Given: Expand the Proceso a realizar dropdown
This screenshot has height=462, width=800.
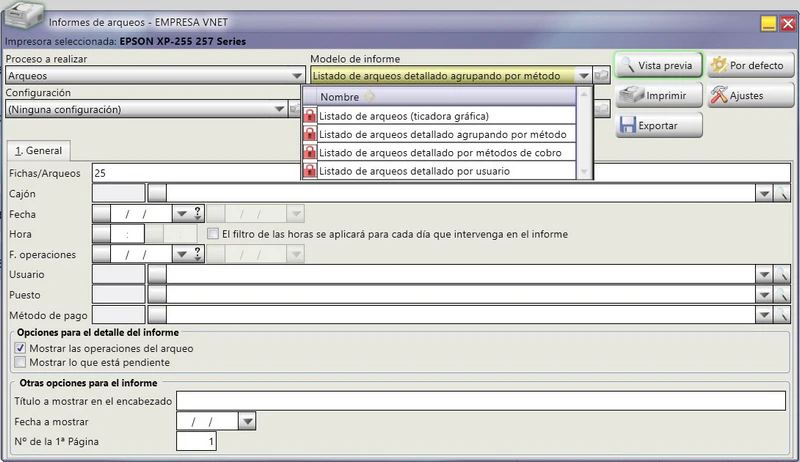Looking at the screenshot, I should [296, 75].
